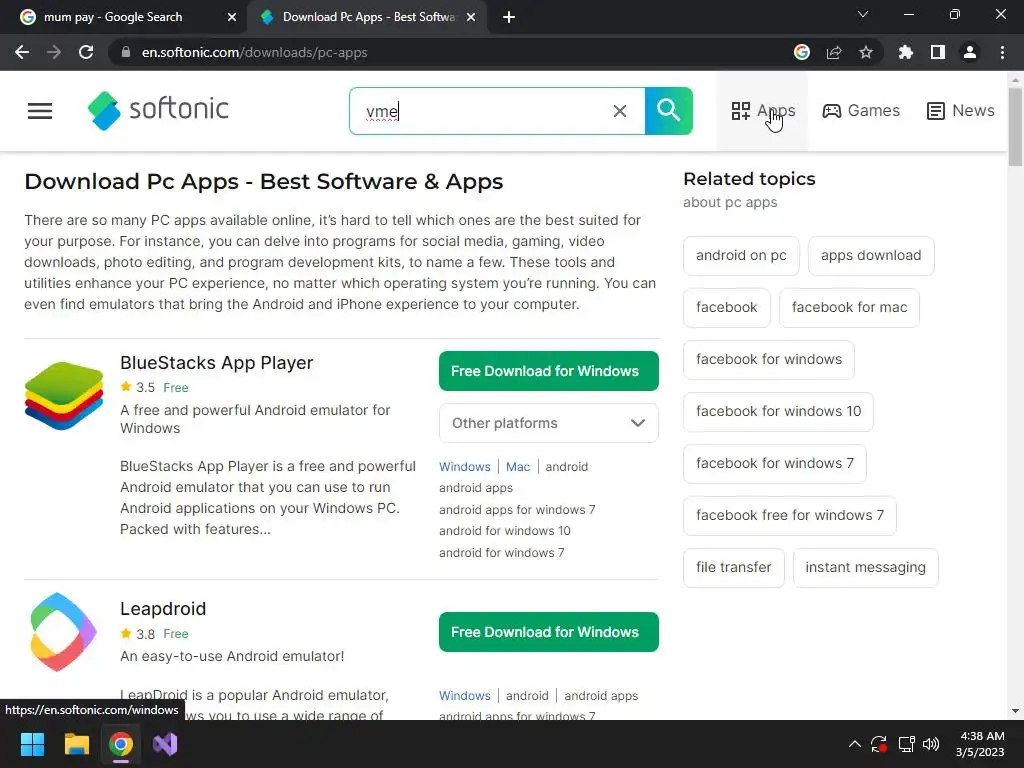Download BlueStacks with Free Download for Windows
This screenshot has height=768, width=1024.
[x=549, y=371]
